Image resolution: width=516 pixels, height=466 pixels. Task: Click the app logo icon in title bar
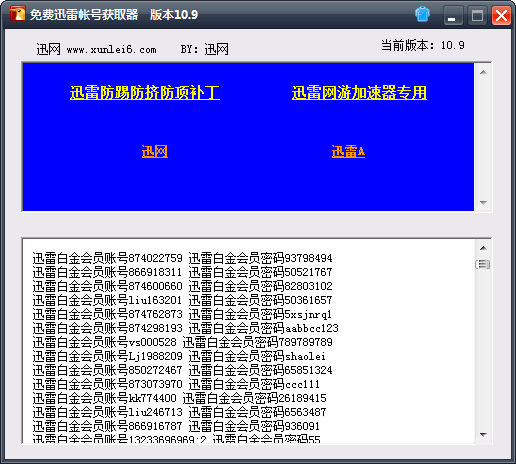(17, 14)
